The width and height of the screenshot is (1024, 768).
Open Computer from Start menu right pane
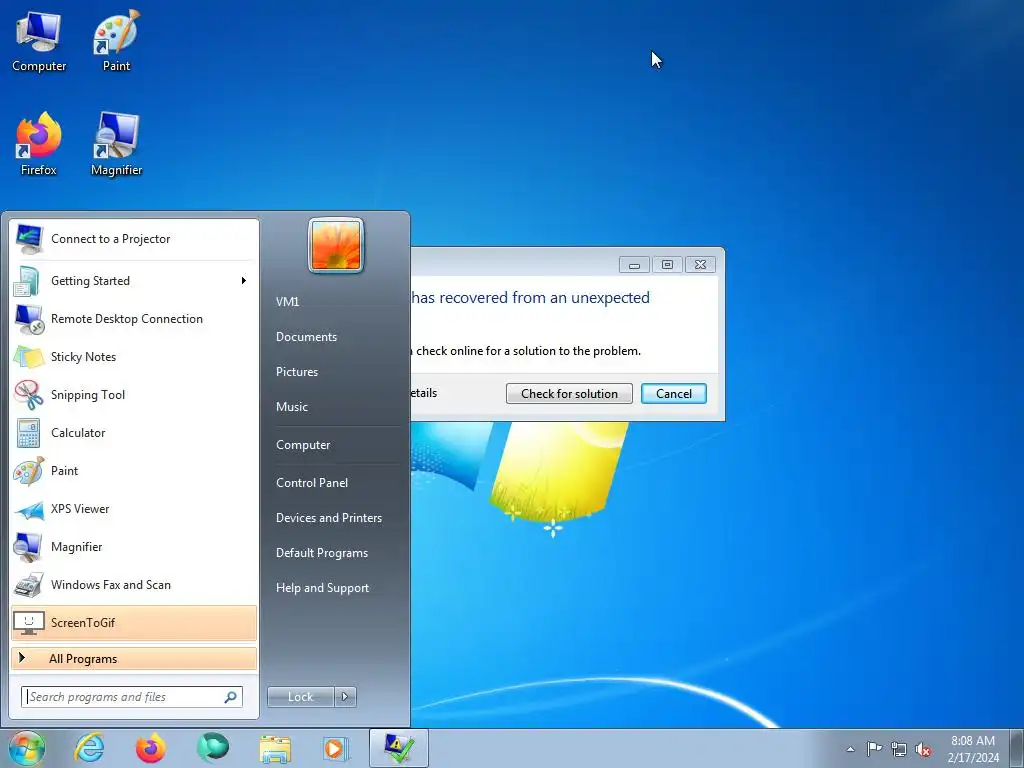click(x=303, y=445)
